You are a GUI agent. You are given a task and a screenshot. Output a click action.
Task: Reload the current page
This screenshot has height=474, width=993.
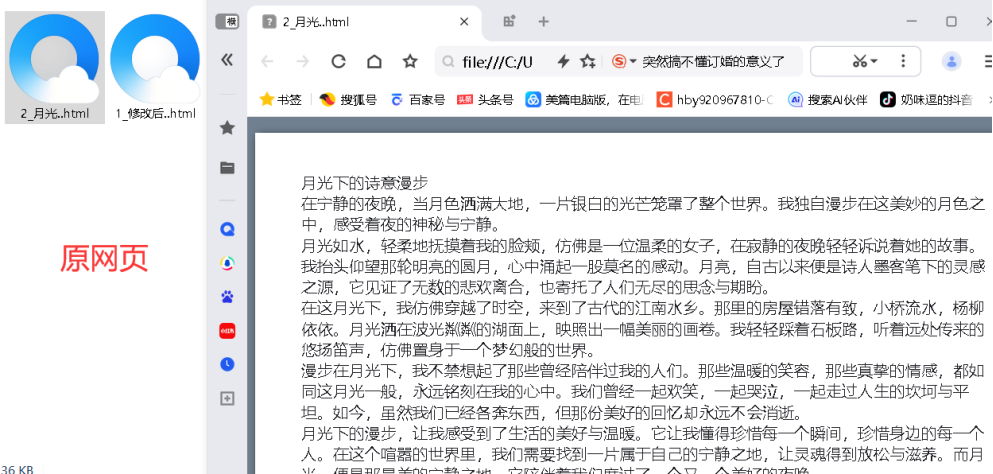[x=338, y=62]
